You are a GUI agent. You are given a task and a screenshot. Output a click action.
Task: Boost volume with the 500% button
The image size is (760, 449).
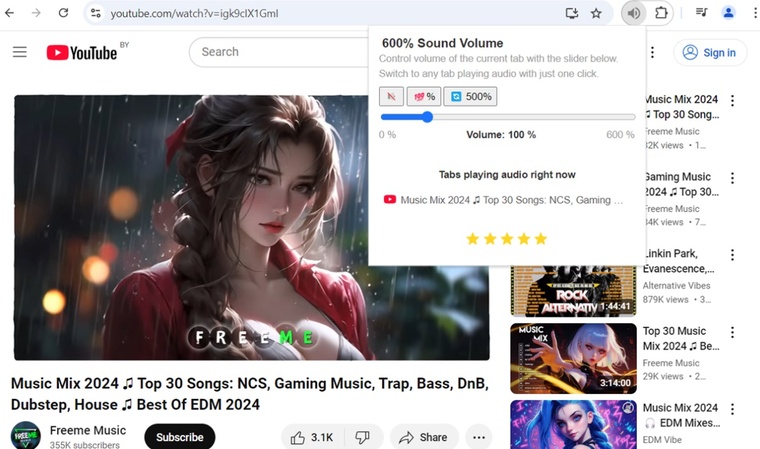click(470, 96)
